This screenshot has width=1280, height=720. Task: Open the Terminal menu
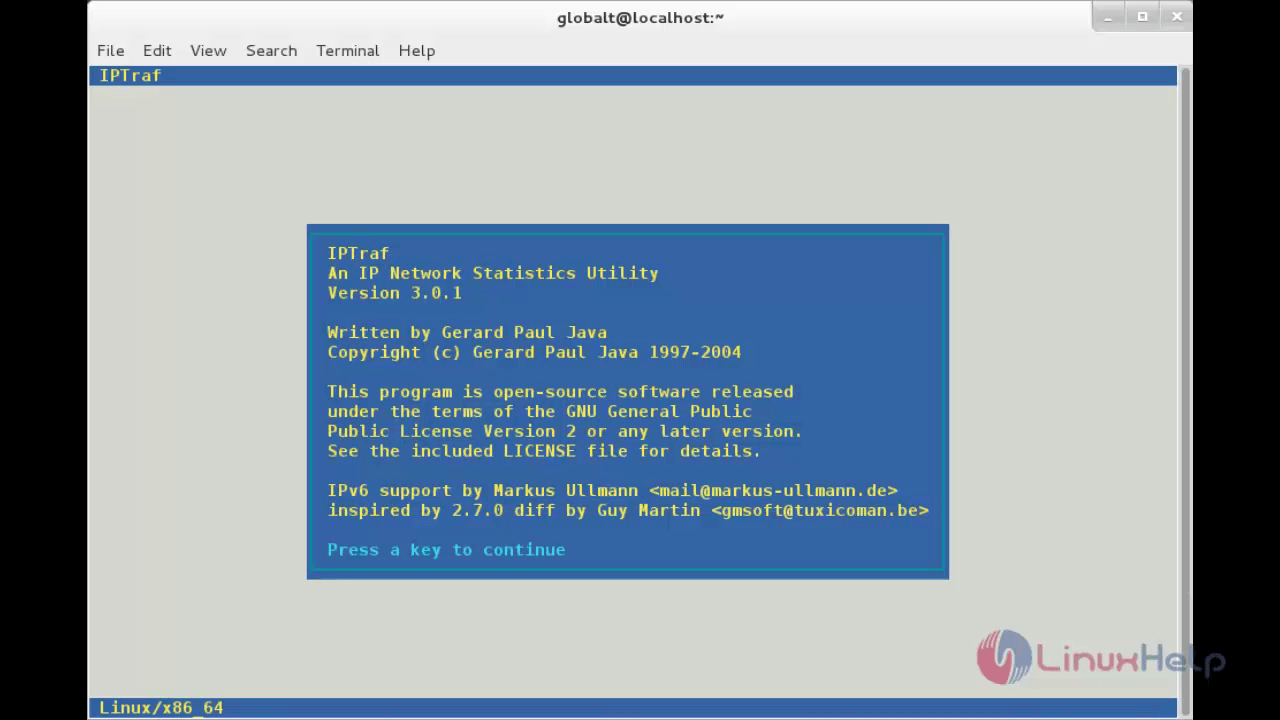pos(347,50)
